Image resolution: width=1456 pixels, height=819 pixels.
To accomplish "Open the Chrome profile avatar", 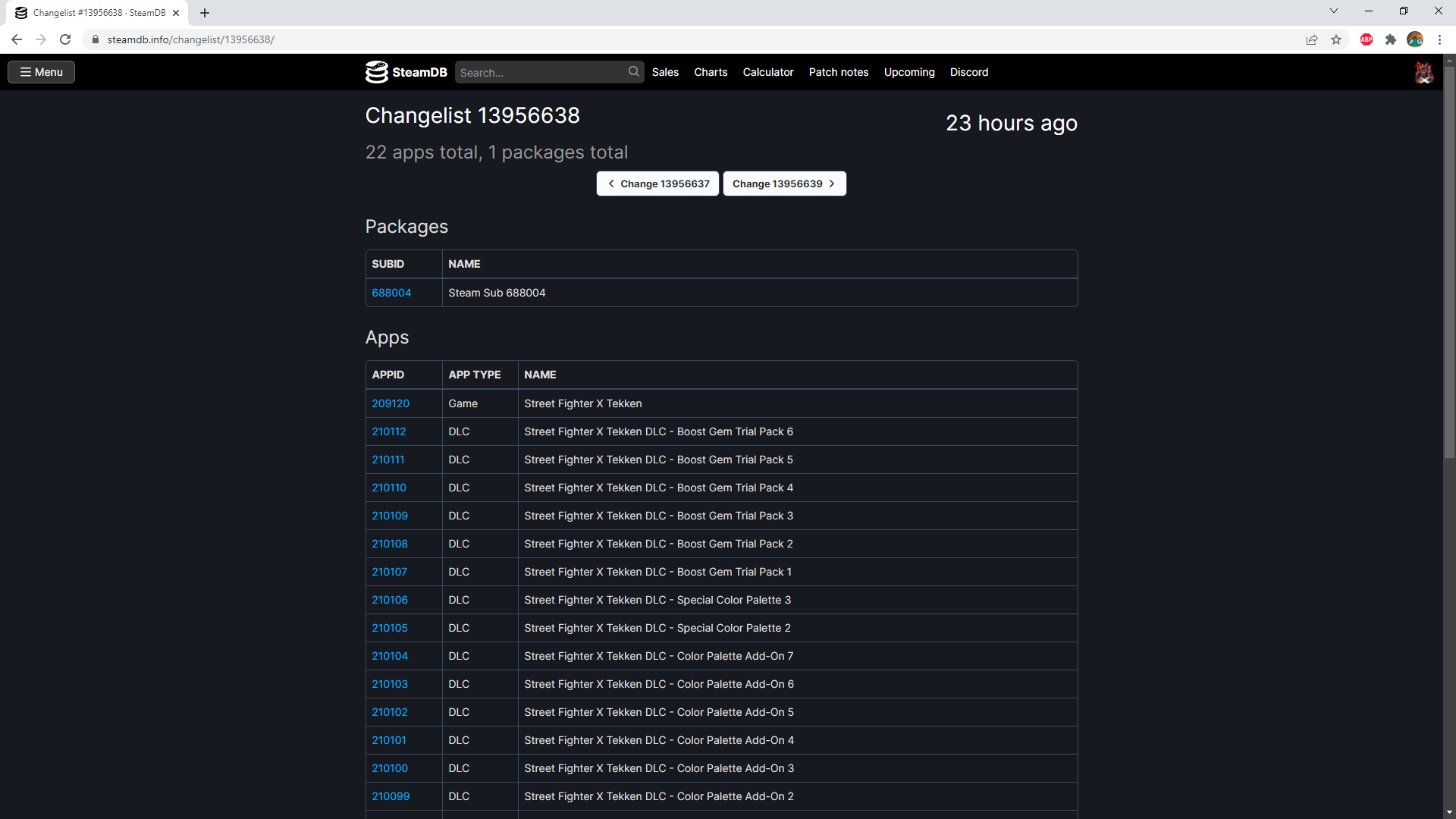I will pyautogui.click(x=1415, y=39).
